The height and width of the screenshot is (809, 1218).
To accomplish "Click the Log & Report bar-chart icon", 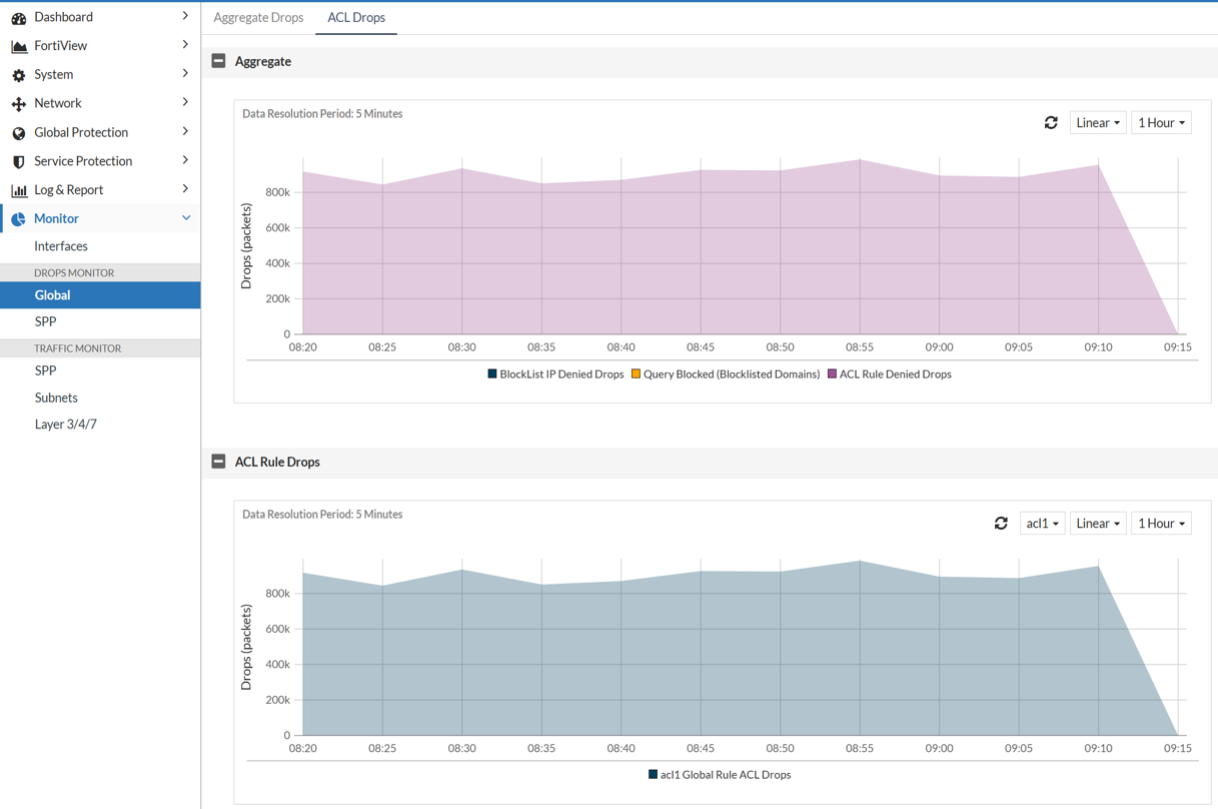I will 17,190.
